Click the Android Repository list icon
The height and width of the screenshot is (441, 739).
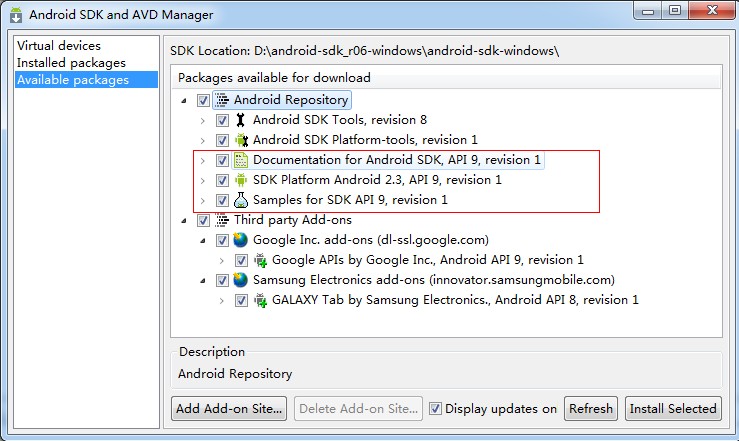222,100
